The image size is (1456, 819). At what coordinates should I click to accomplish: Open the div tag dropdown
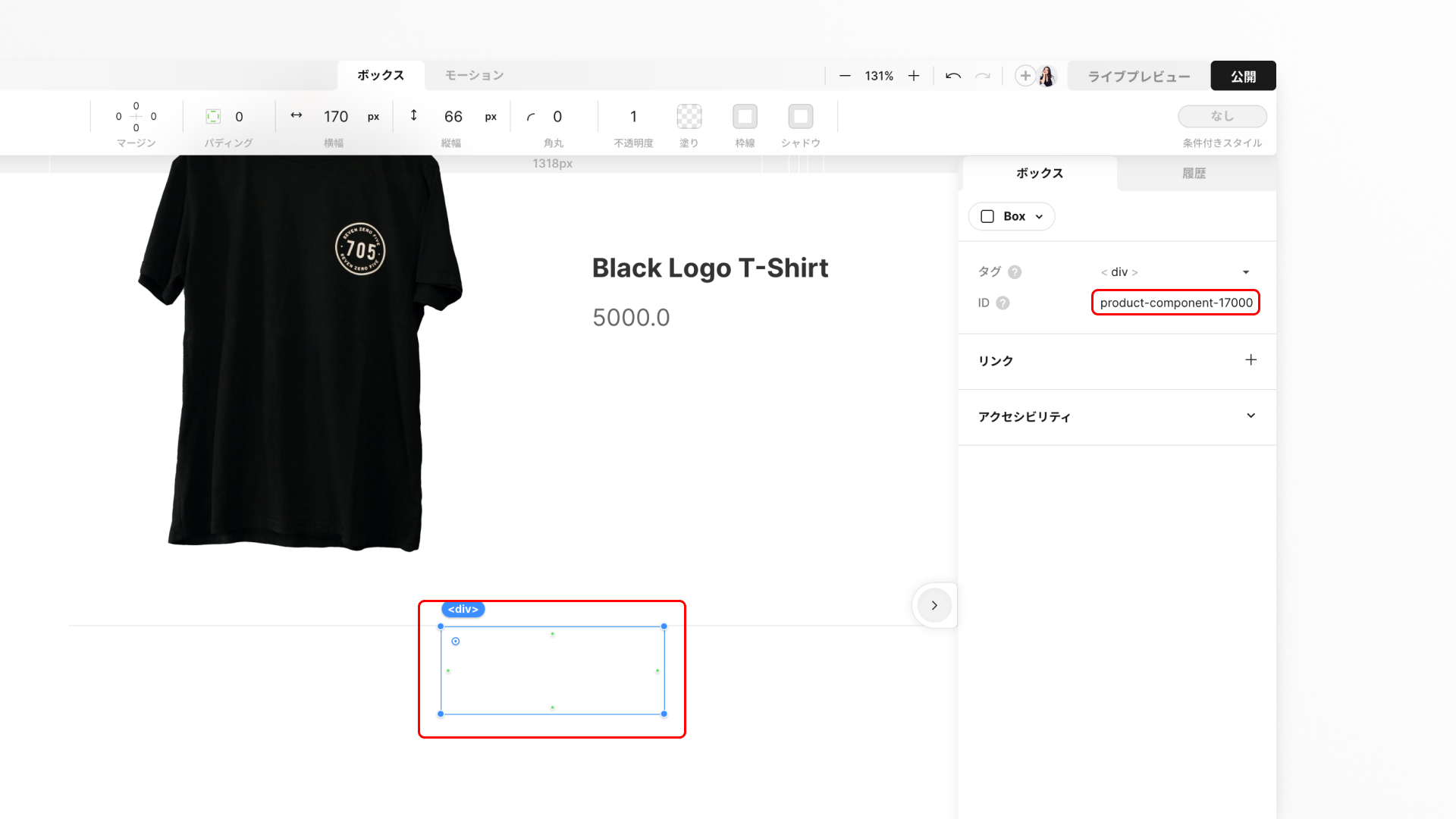point(1175,272)
